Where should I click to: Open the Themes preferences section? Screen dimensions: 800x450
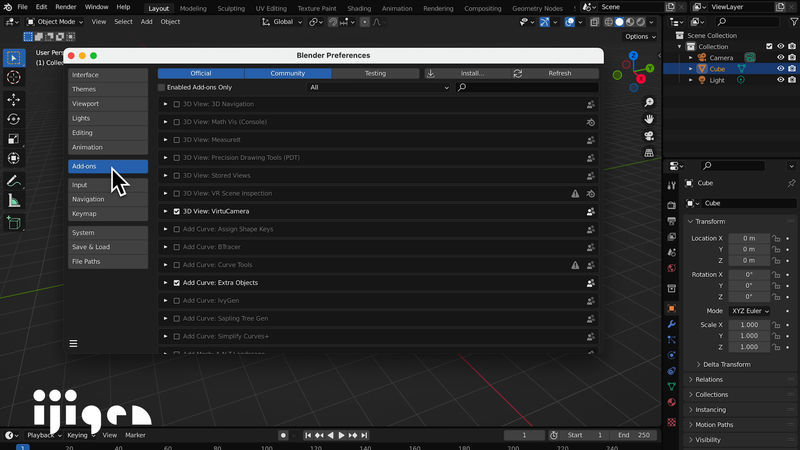click(108, 89)
